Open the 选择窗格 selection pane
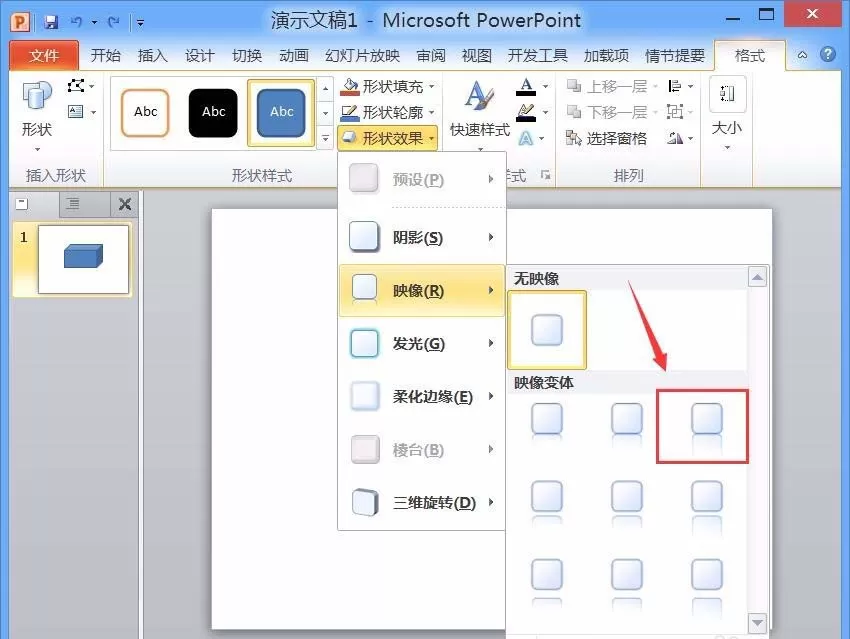 [606, 139]
